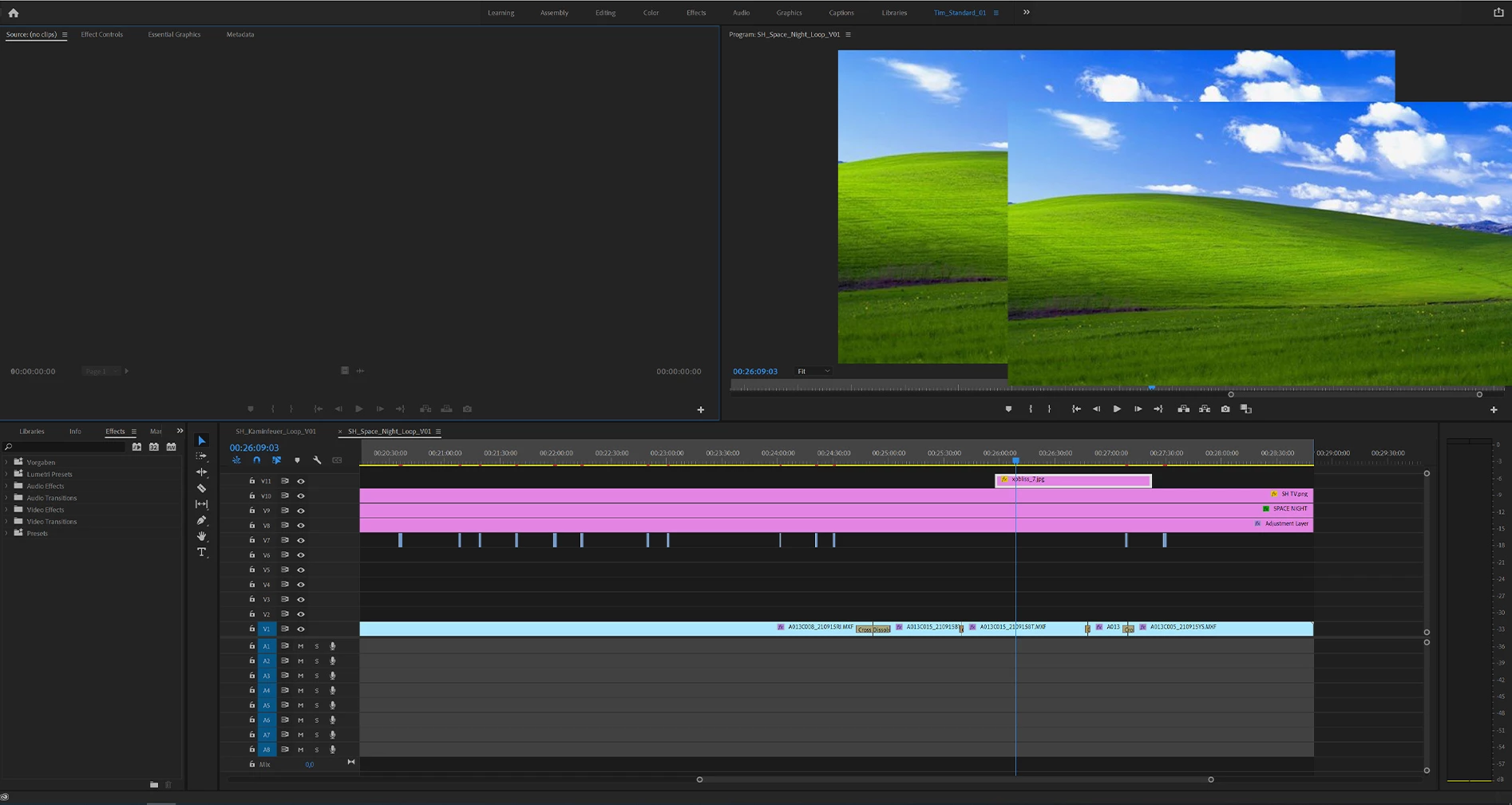Switch to SH_Kaminfeuer_Loop_V01 sequence tab

click(x=275, y=432)
